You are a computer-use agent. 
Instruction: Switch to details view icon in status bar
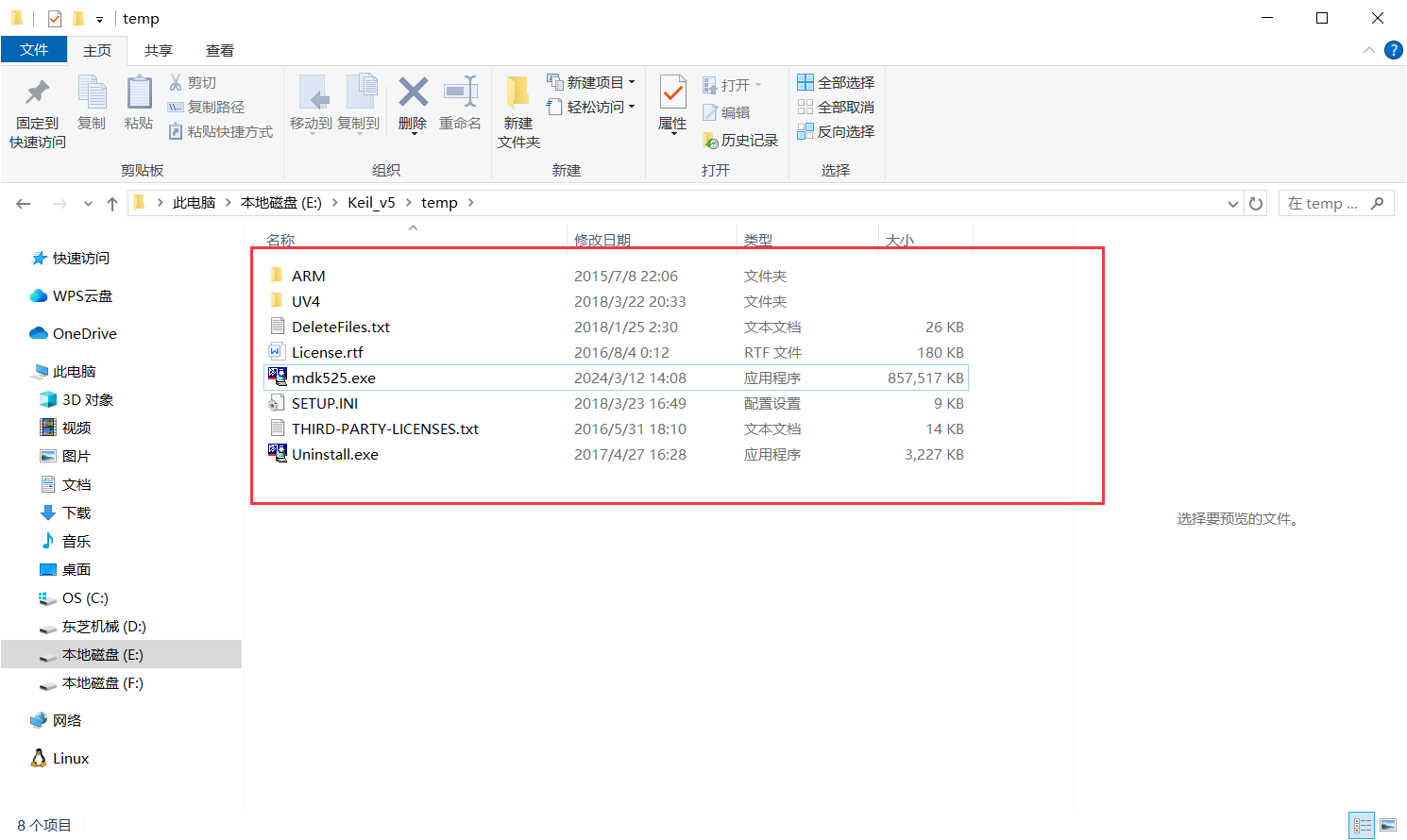click(x=1362, y=825)
